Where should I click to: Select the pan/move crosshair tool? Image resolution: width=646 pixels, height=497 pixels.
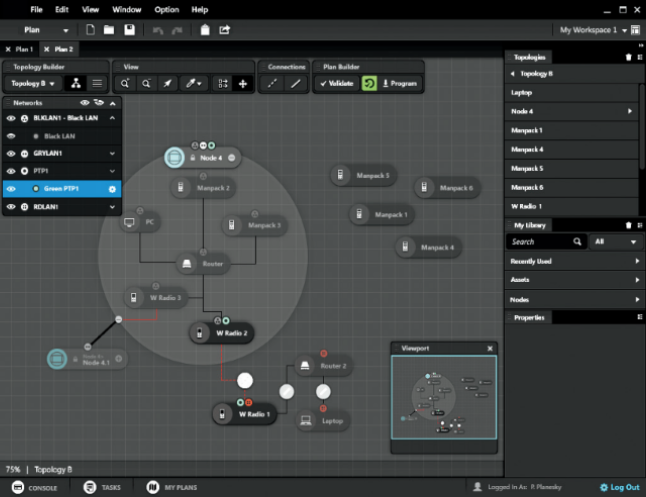pyautogui.click(x=242, y=84)
